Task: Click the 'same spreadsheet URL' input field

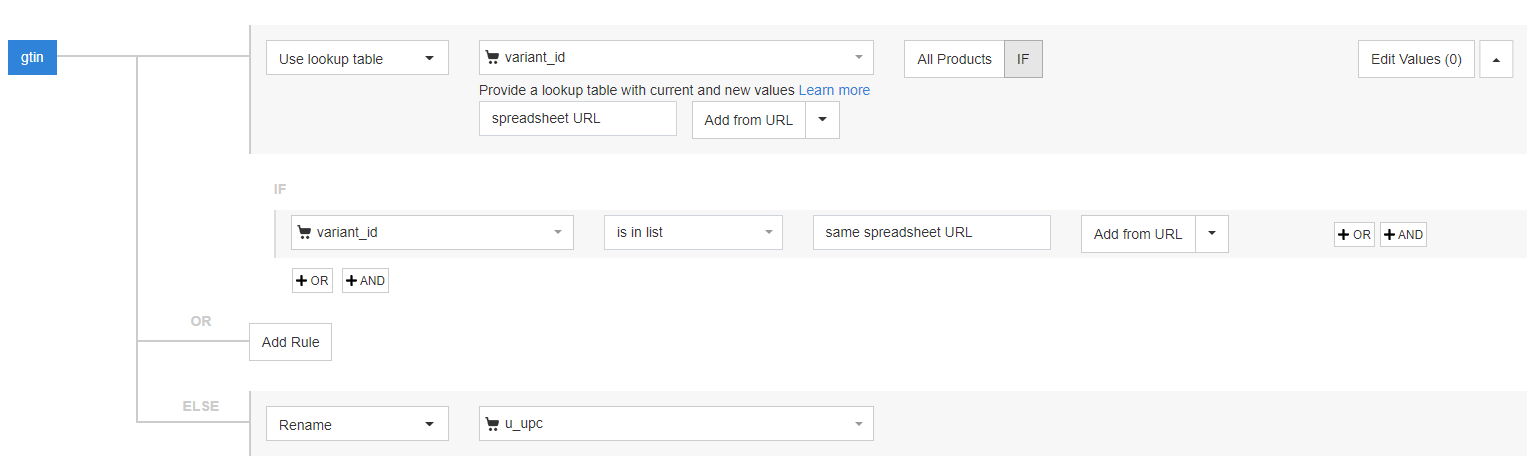Action: point(931,233)
